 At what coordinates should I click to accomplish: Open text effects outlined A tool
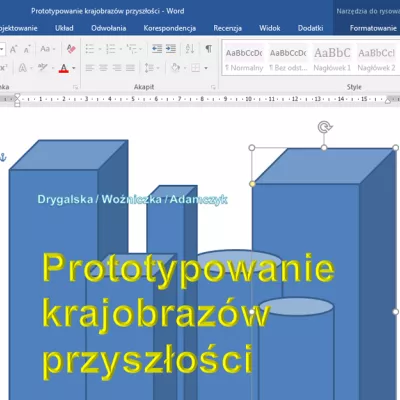click(23, 68)
